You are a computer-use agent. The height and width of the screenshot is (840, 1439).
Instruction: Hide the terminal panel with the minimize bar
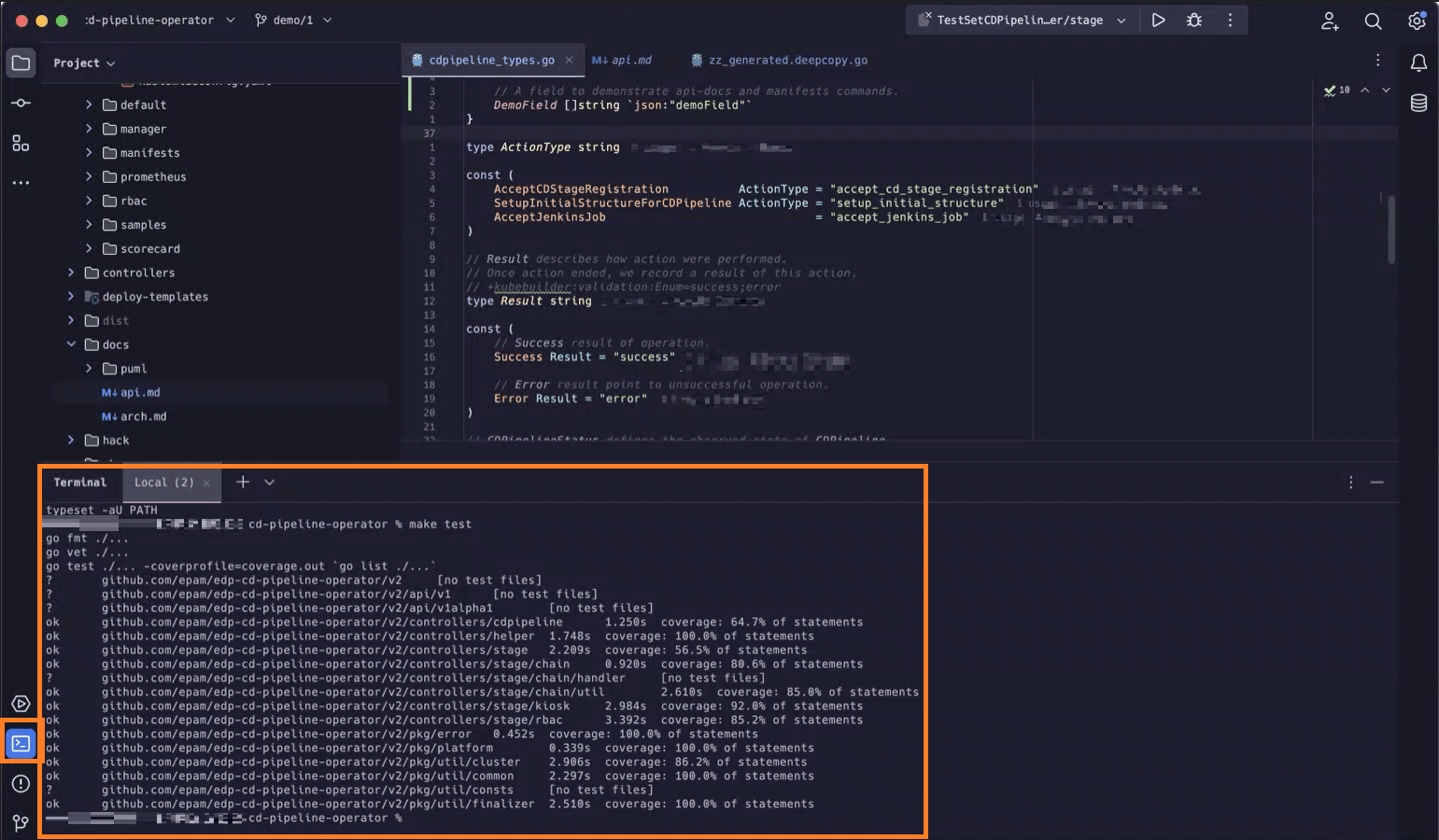[1376, 482]
